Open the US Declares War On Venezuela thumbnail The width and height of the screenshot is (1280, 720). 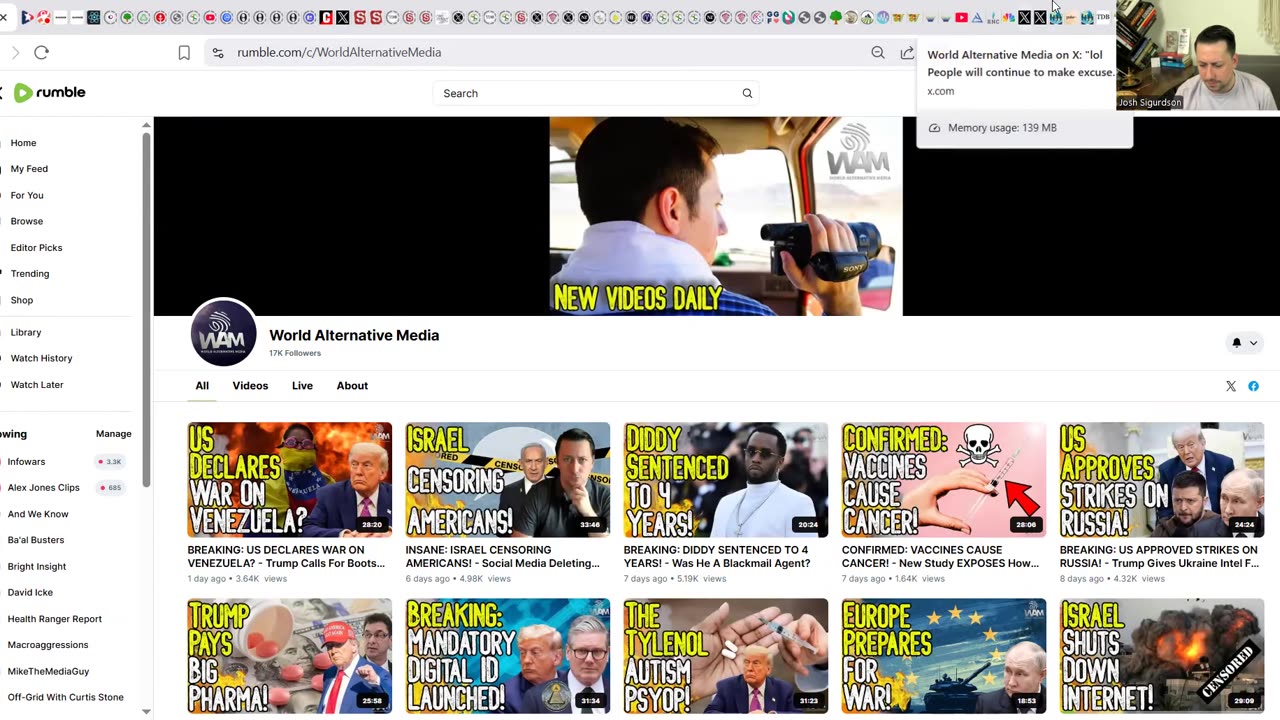(x=289, y=480)
